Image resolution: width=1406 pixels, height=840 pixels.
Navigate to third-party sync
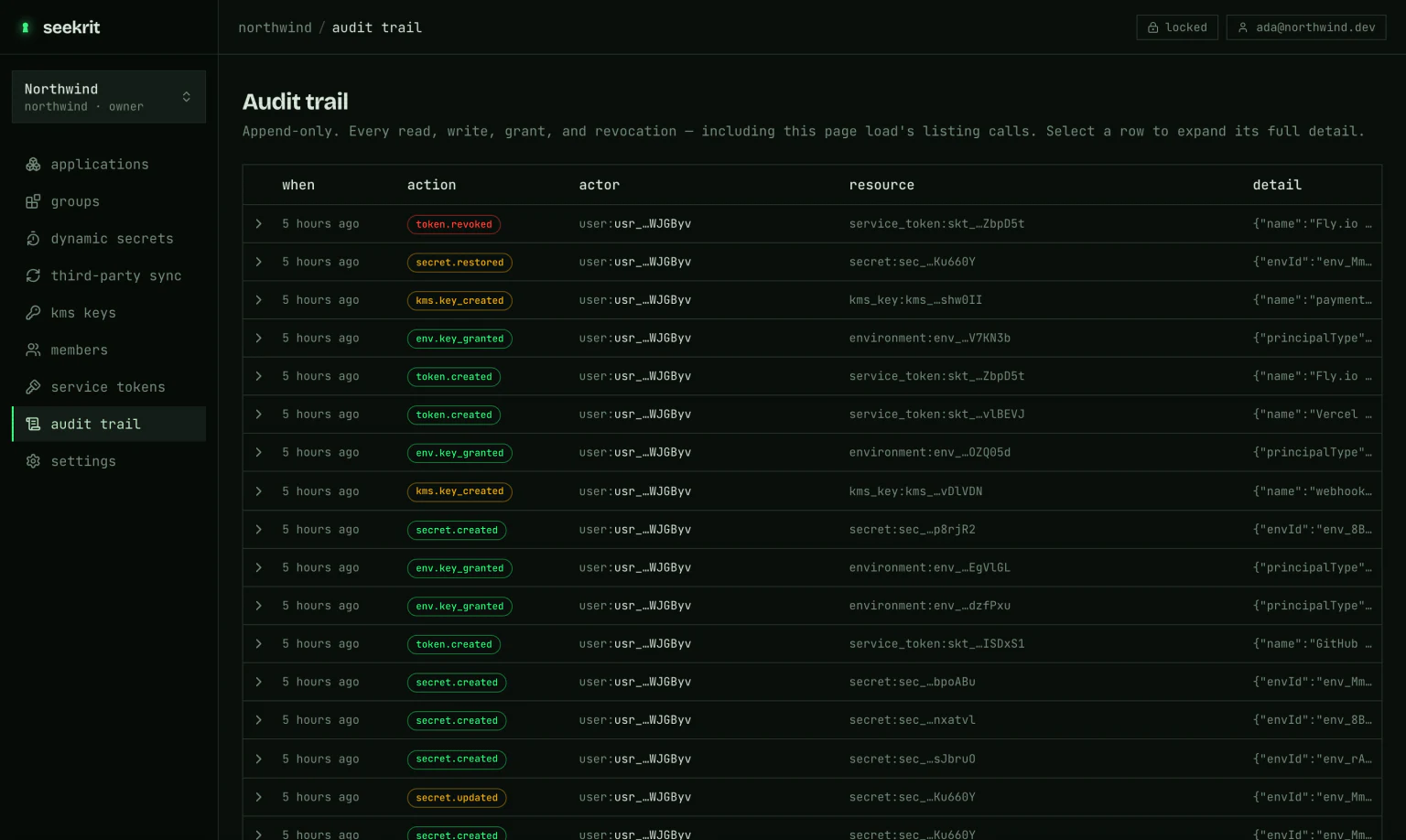[x=109, y=275]
